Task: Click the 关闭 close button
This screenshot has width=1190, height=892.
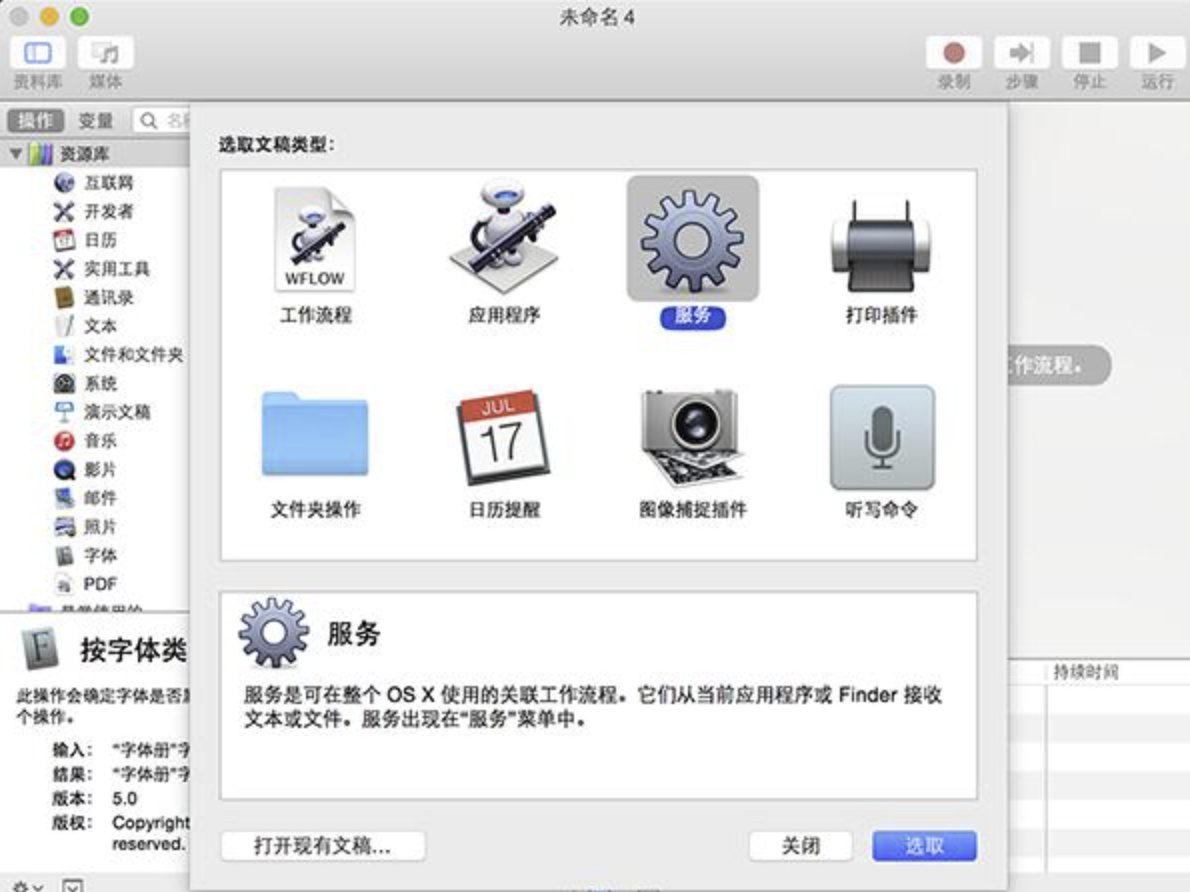Action: (801, 846)
